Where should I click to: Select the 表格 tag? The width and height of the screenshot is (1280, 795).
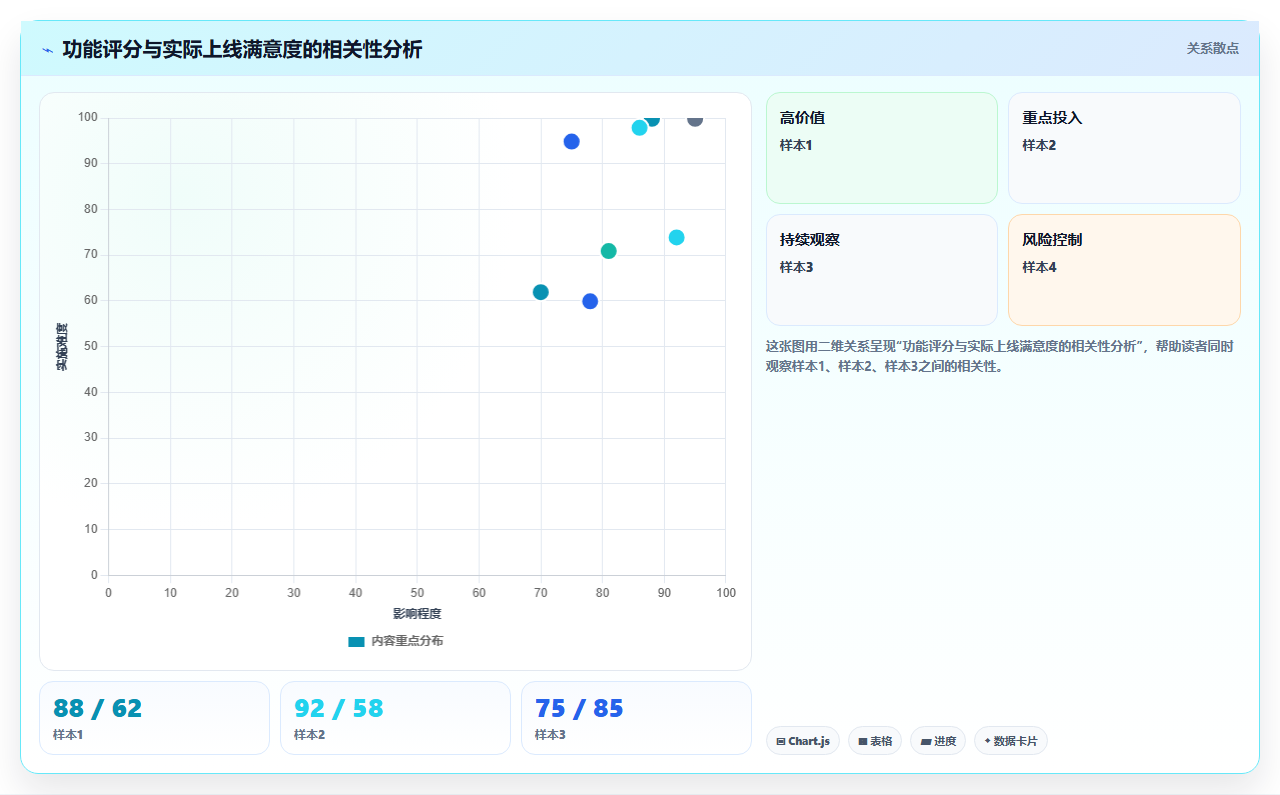point(875,741)
